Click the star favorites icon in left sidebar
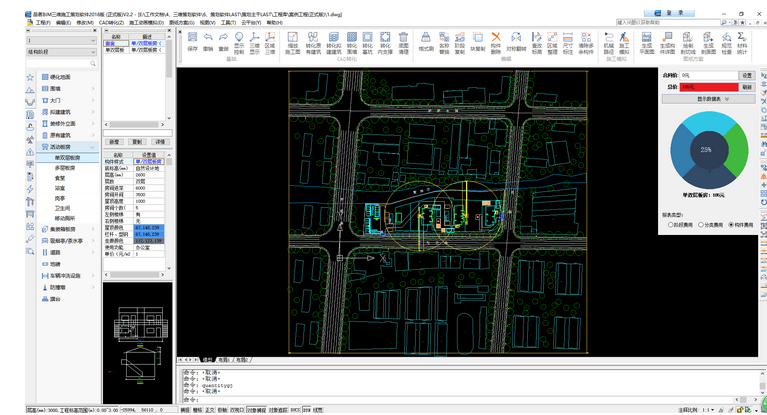The width and height of the screenshot is (767, 415). (x=30, y=77)
